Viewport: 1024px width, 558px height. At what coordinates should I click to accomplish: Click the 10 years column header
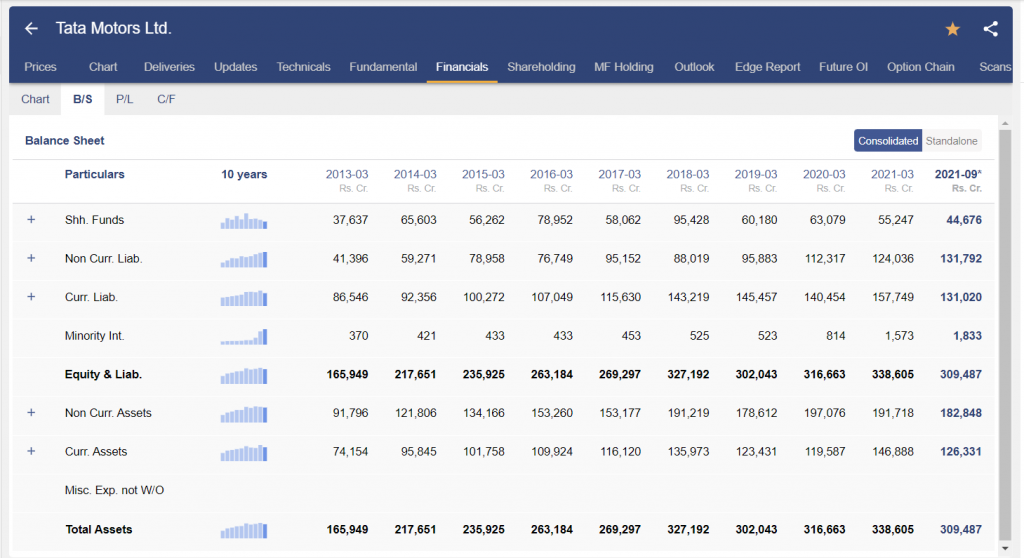pyautogui.click(x=244, y=174)
